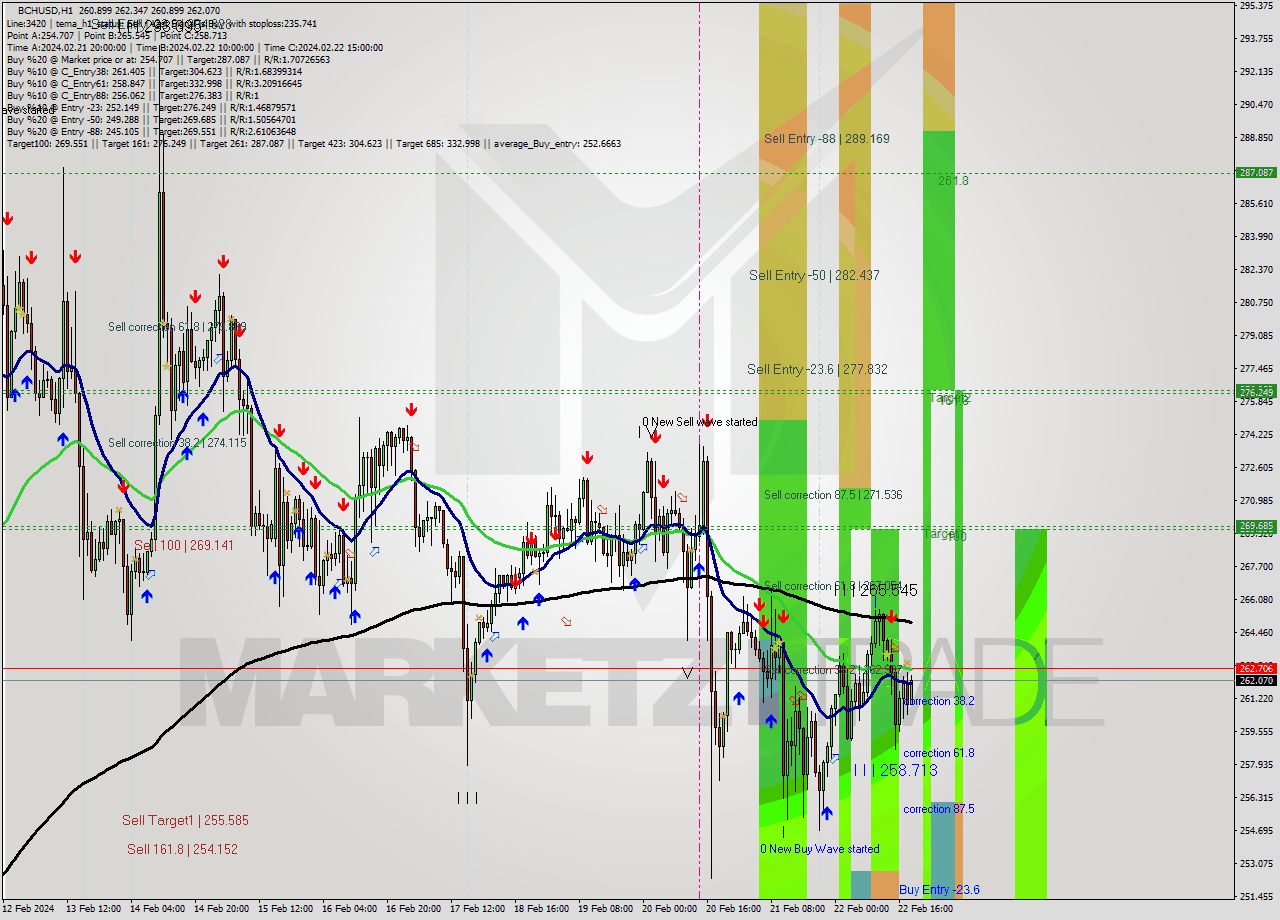Click the 290.470 value on the price scale

tap(1255, 104)
